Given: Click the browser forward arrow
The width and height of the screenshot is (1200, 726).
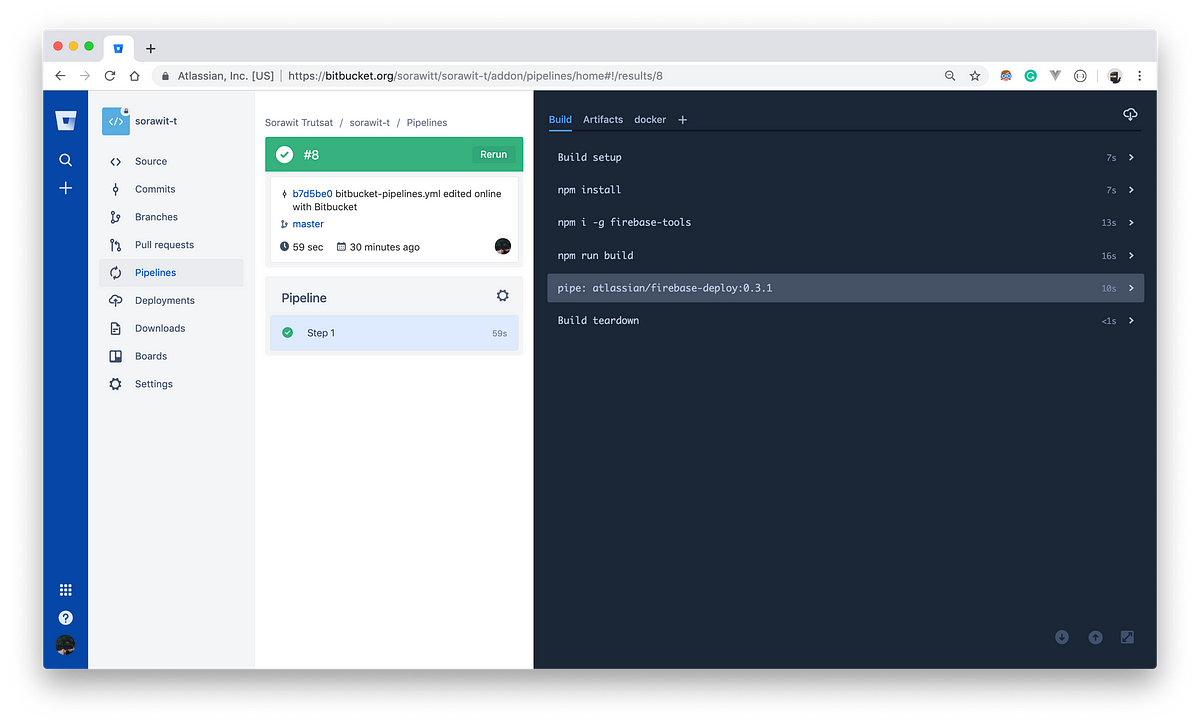Looking at the screenshot, I should (85, 76).
